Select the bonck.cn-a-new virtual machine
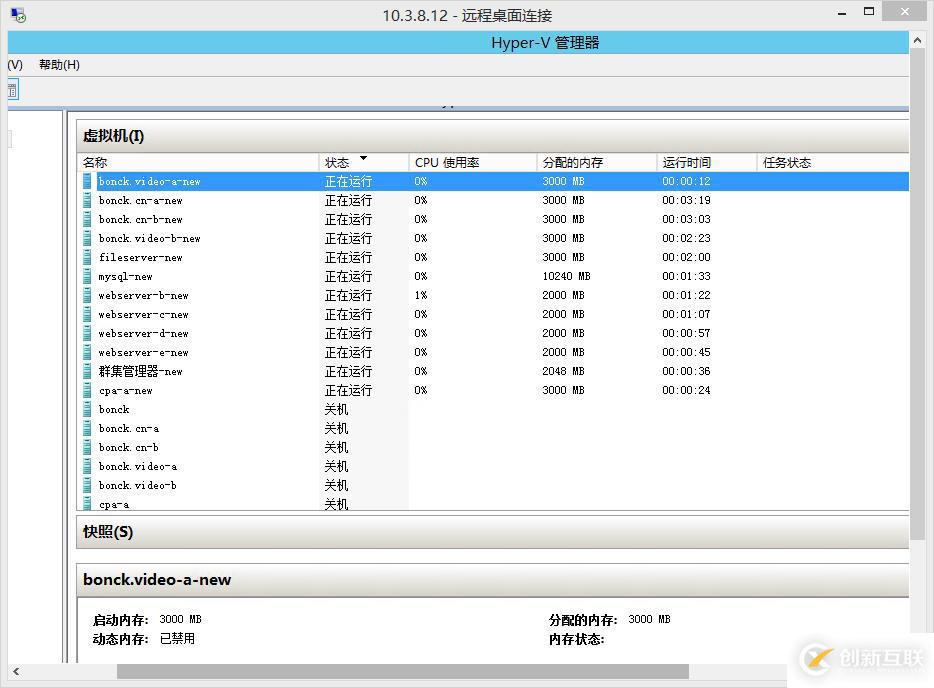 (493, 200)
